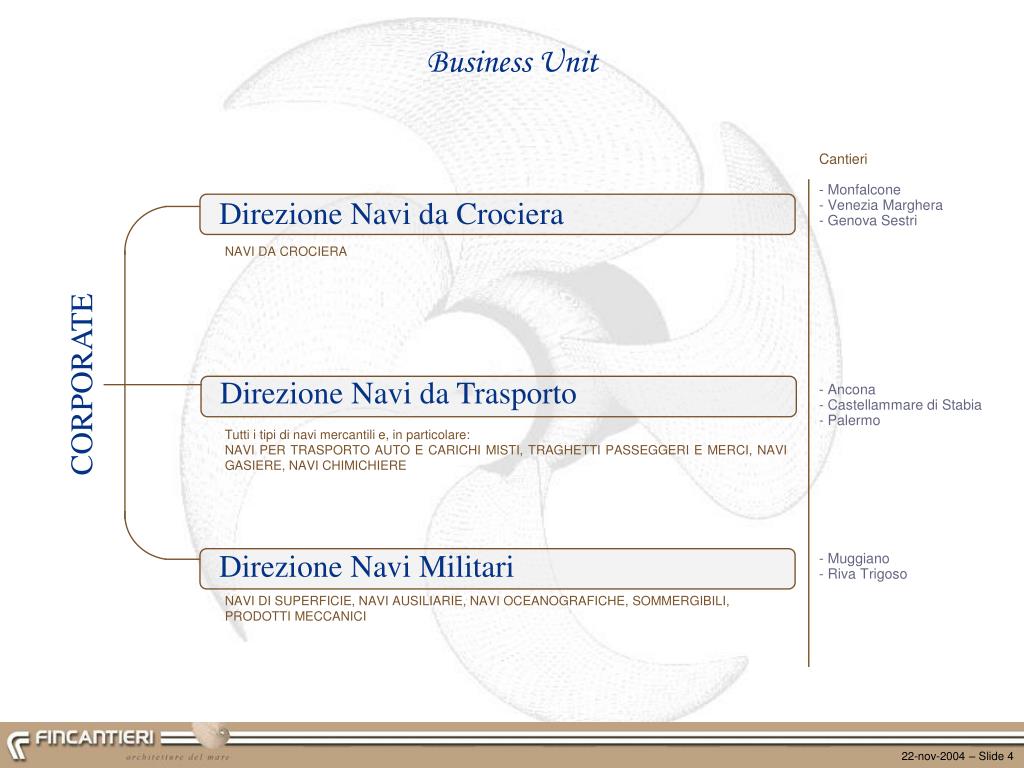Click the vertical 'CORPORATE' label
This screenshot has height=768, width=1024.
coord(82,384)
